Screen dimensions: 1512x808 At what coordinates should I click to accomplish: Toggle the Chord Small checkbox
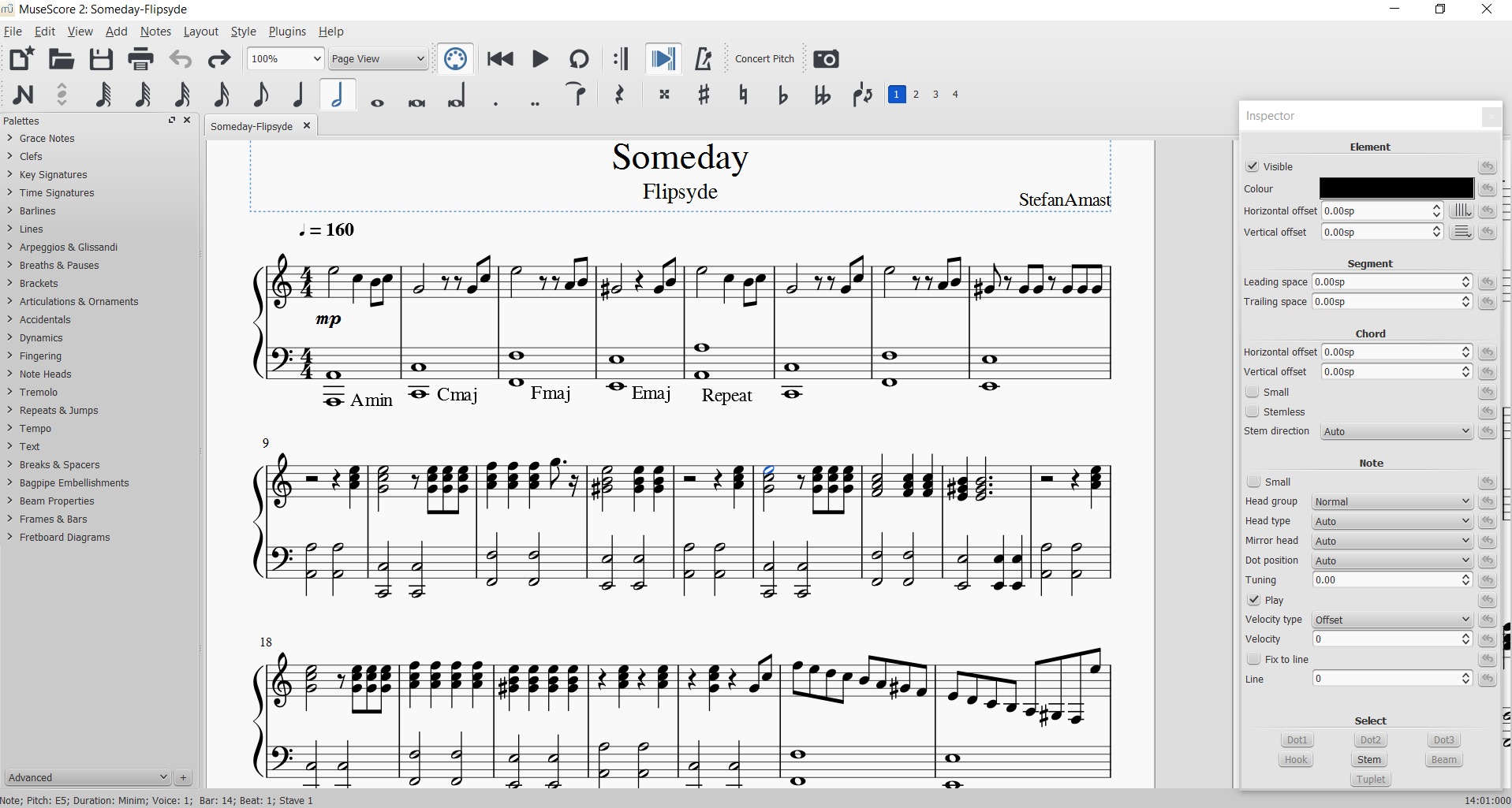click(x=1252, y=392)
